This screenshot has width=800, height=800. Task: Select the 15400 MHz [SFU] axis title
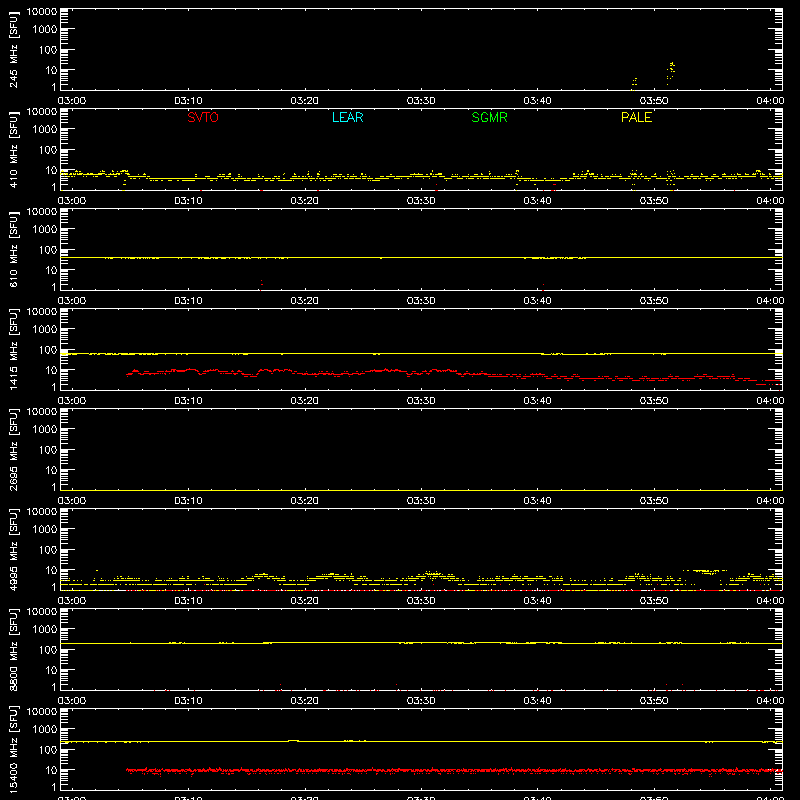click(x=14, y=749)
